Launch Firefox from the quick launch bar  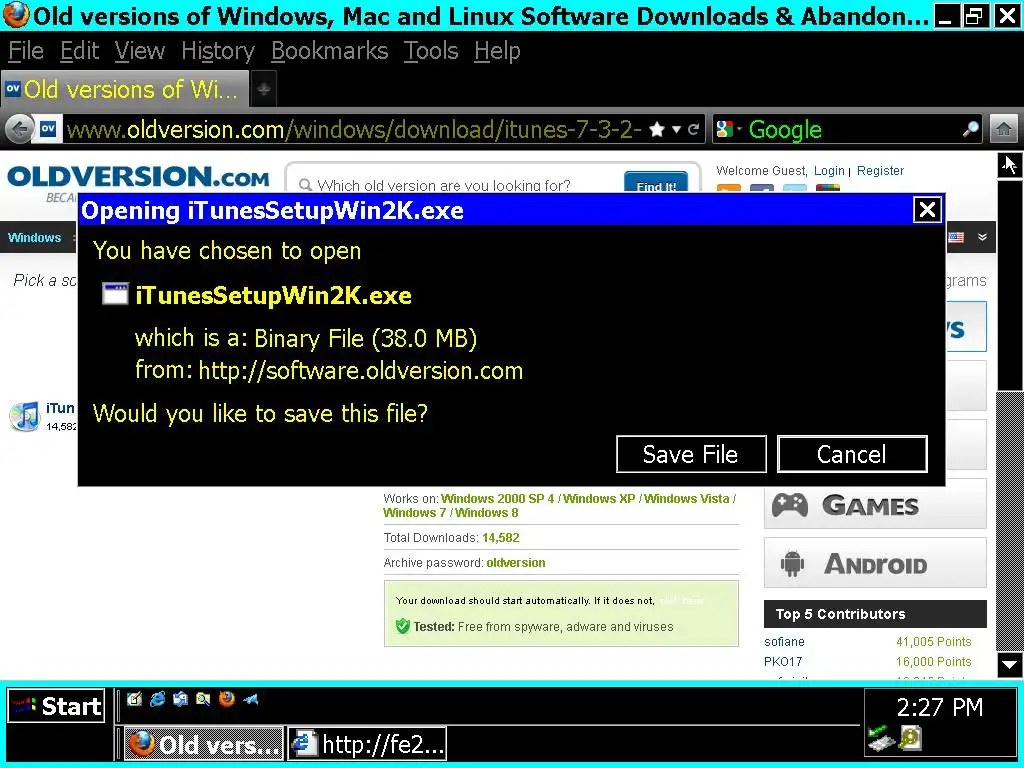[227, 699]
